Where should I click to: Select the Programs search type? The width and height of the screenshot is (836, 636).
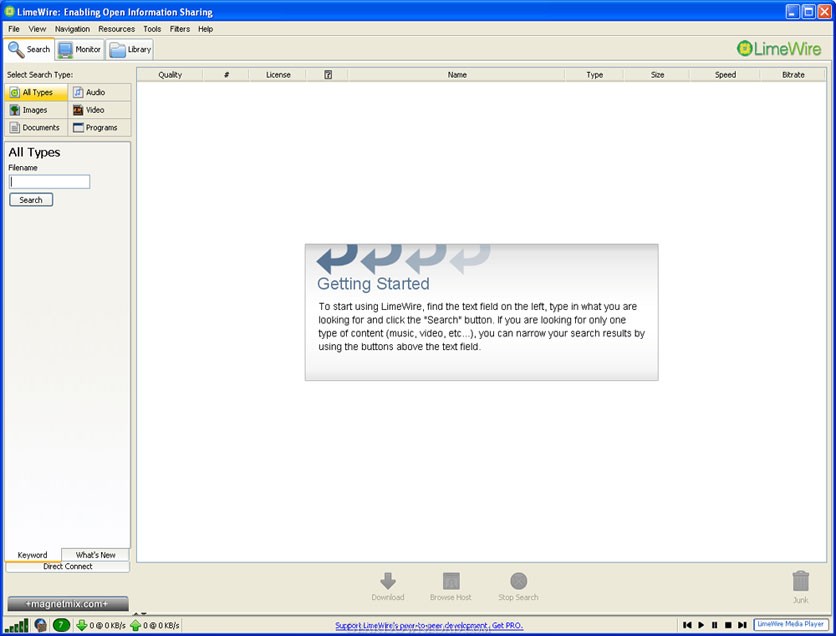coord(99,127)
